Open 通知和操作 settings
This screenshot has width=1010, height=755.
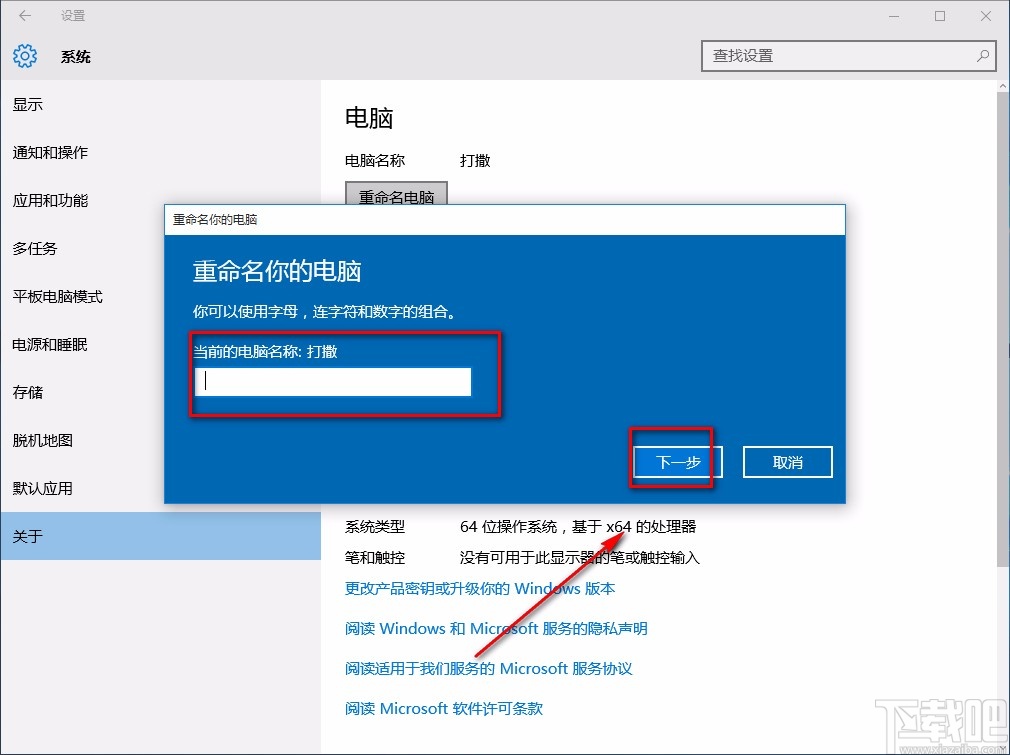(49, 152)
